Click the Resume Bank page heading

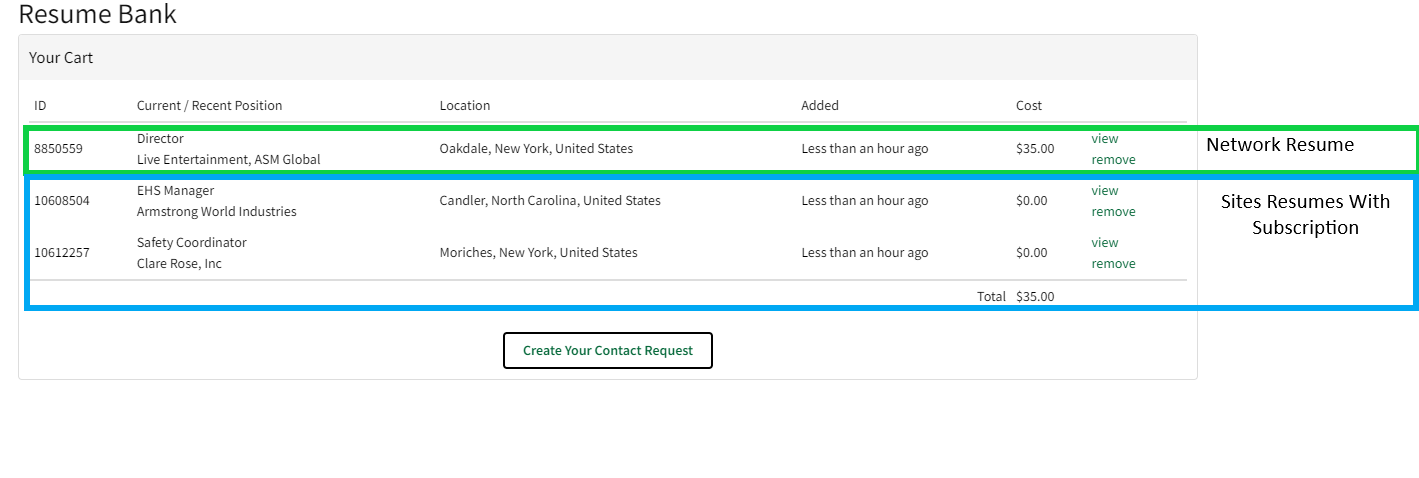pos(97,14)
